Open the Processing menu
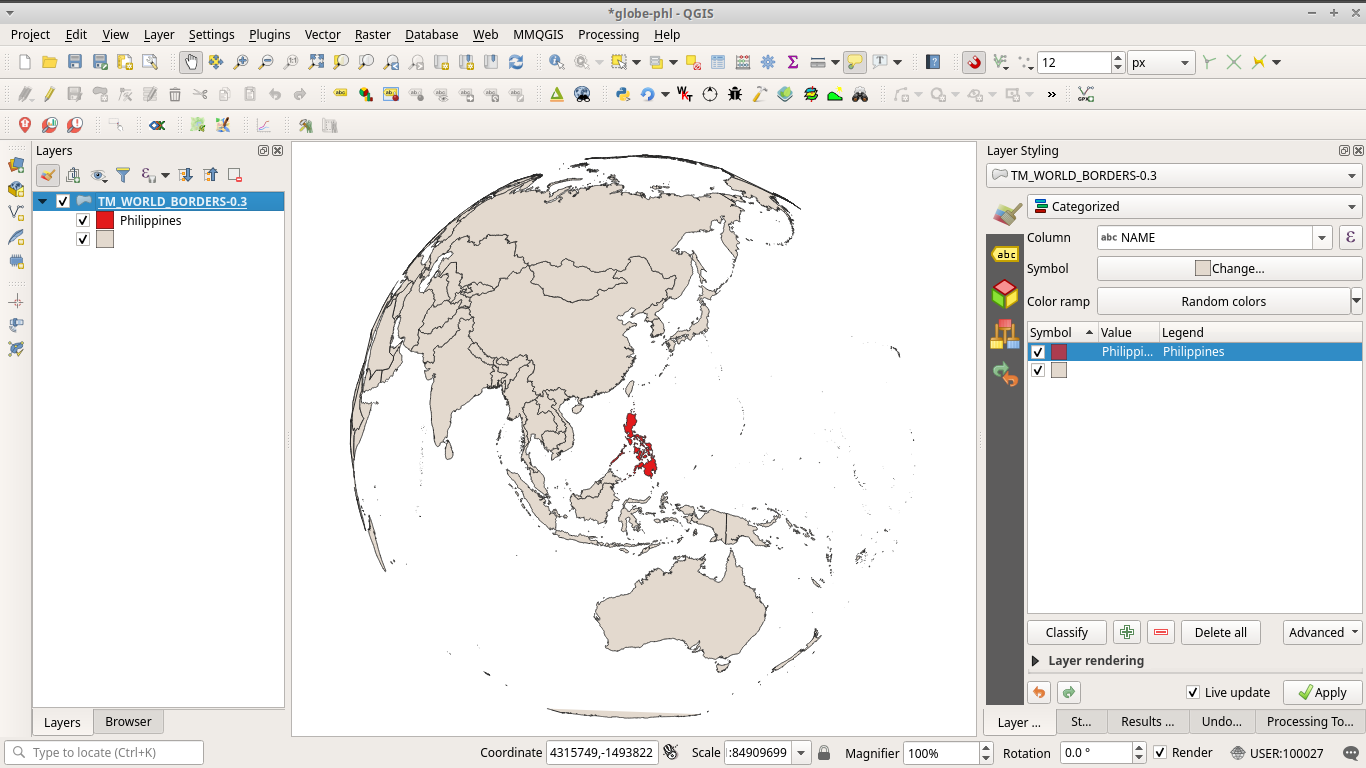 [608, 34]
